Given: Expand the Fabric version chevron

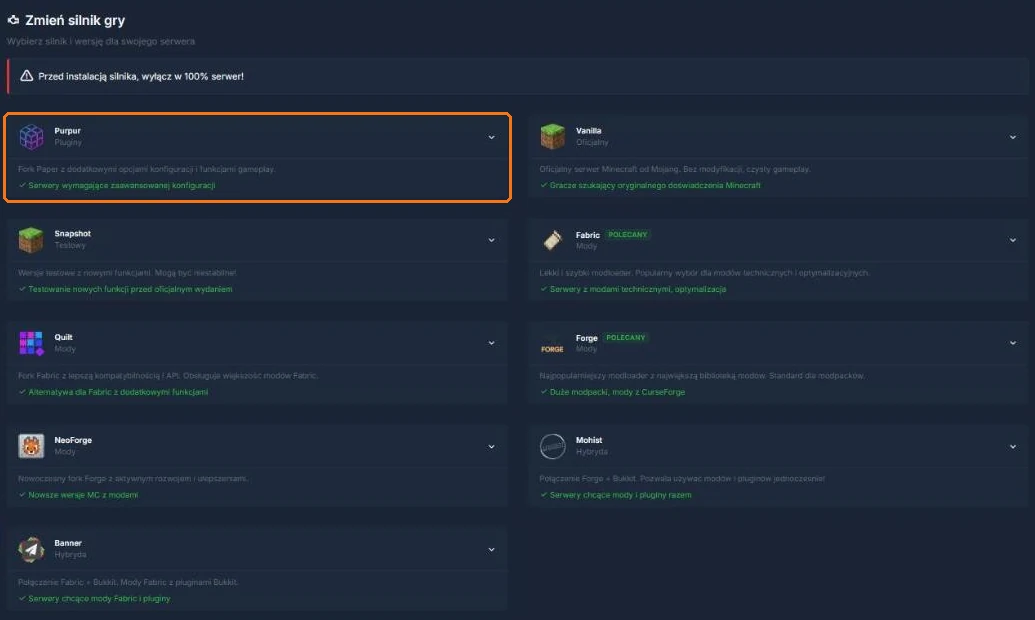Looking at the screenshot, I should click(x=1013, y=240).
